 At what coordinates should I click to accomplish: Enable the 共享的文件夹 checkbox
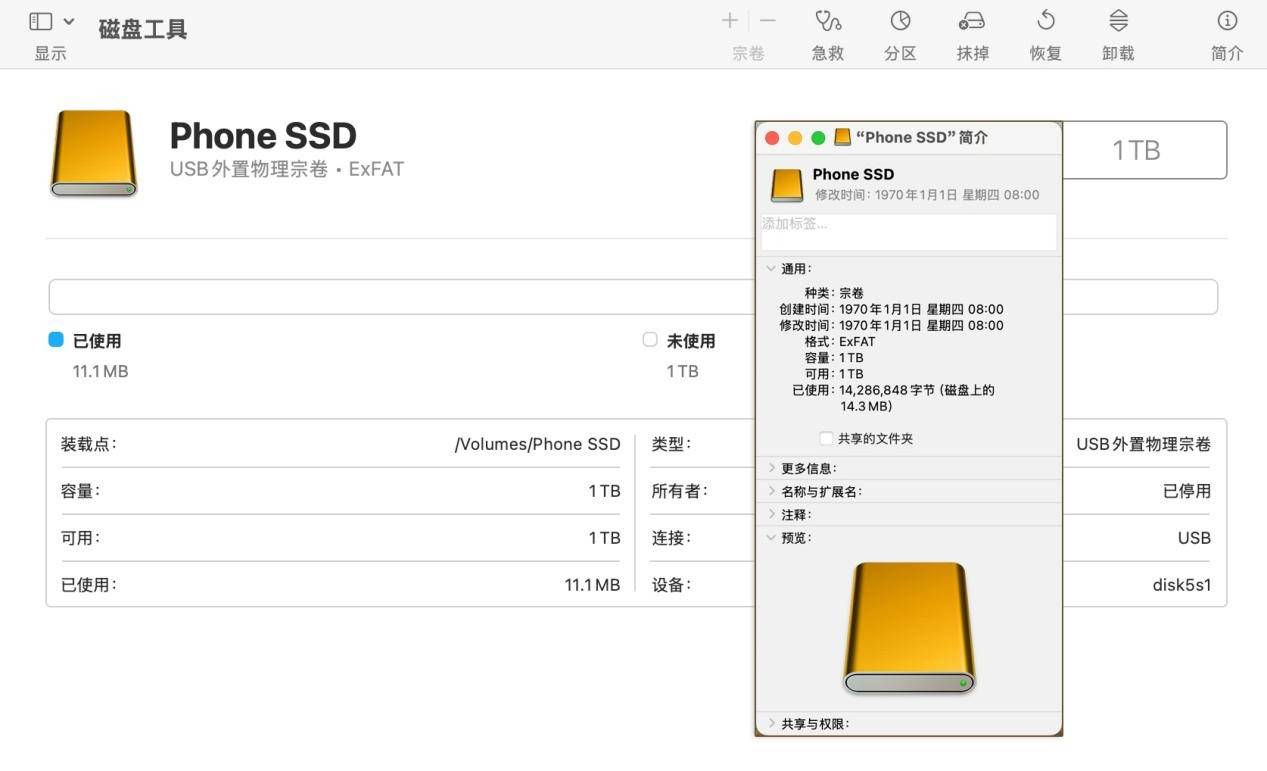(x=826, y=438)
